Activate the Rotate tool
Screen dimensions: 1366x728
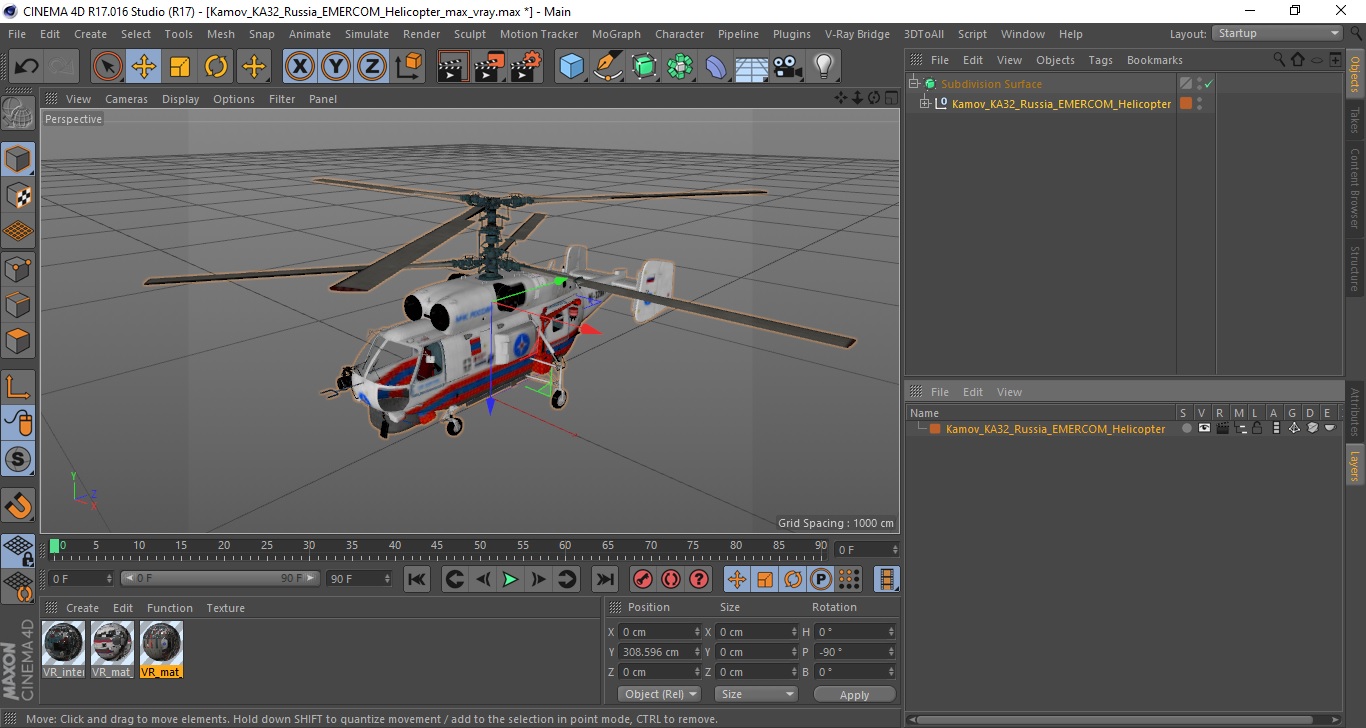tap(216, 67)
